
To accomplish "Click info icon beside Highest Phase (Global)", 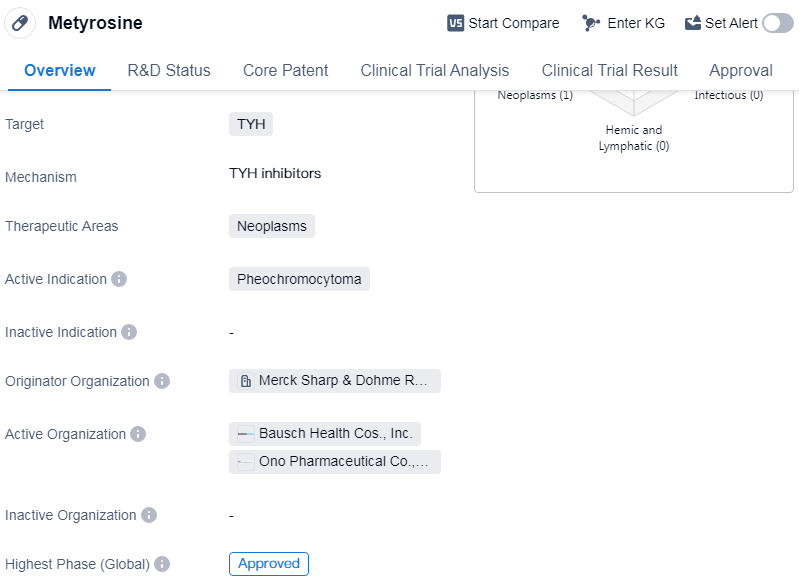I will 162,564.
